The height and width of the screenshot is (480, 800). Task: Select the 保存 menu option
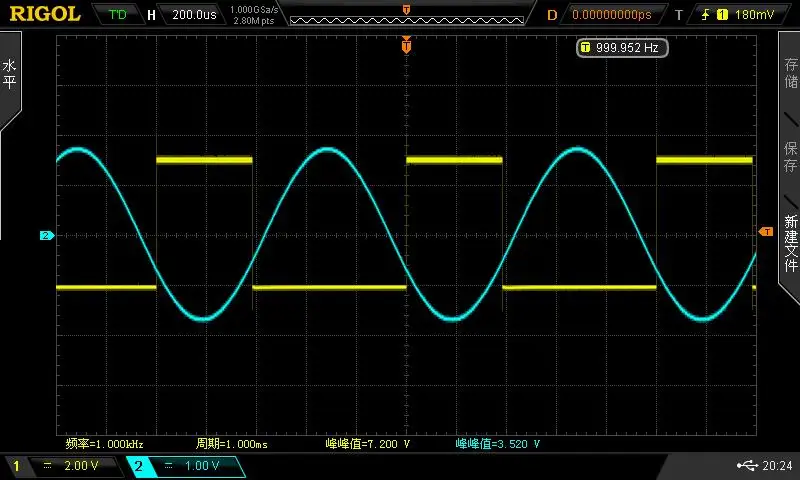790,157
